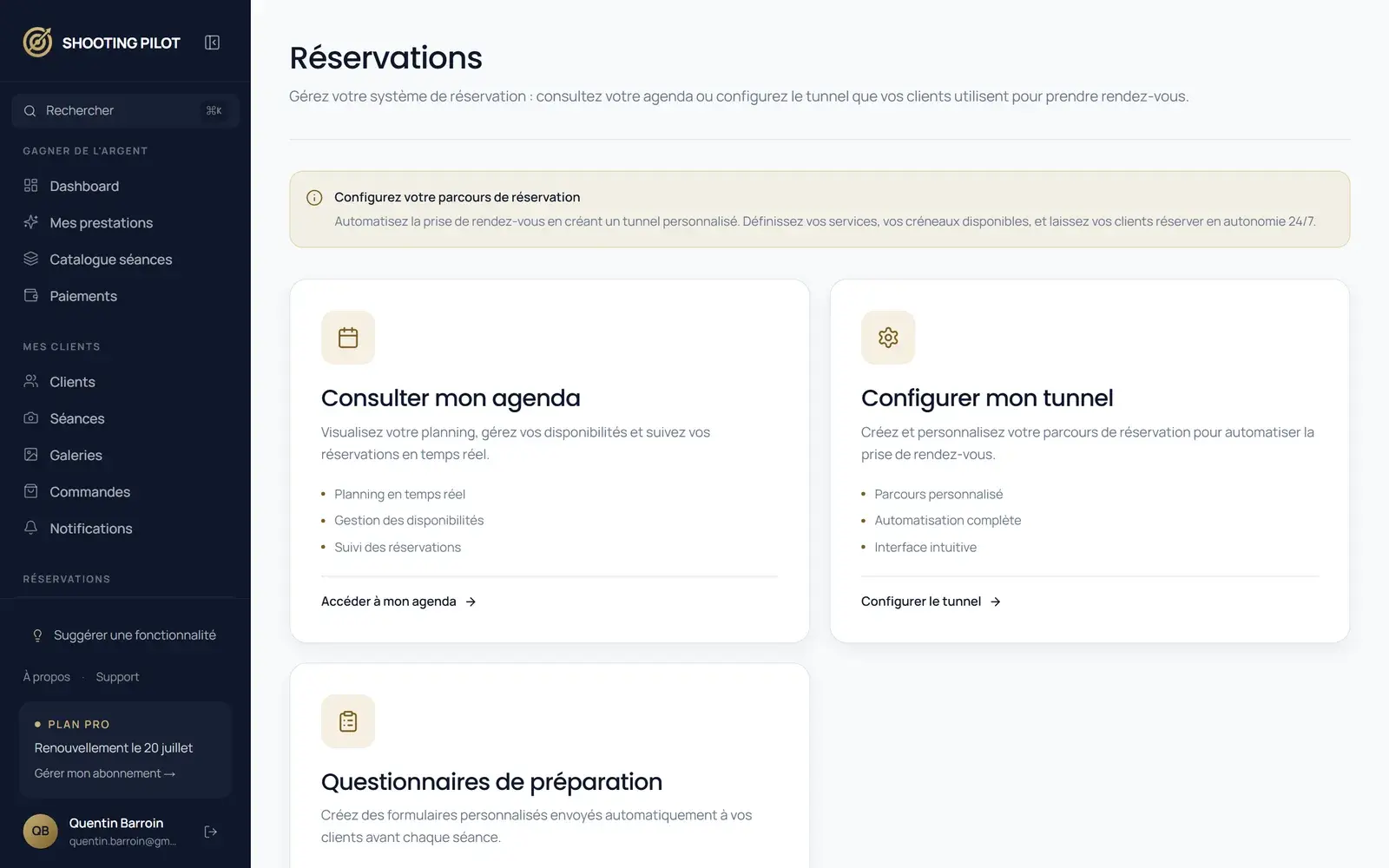Click the Réservations page title
Viewport: 1389px width, 868px height.
[x=385, y=58]
